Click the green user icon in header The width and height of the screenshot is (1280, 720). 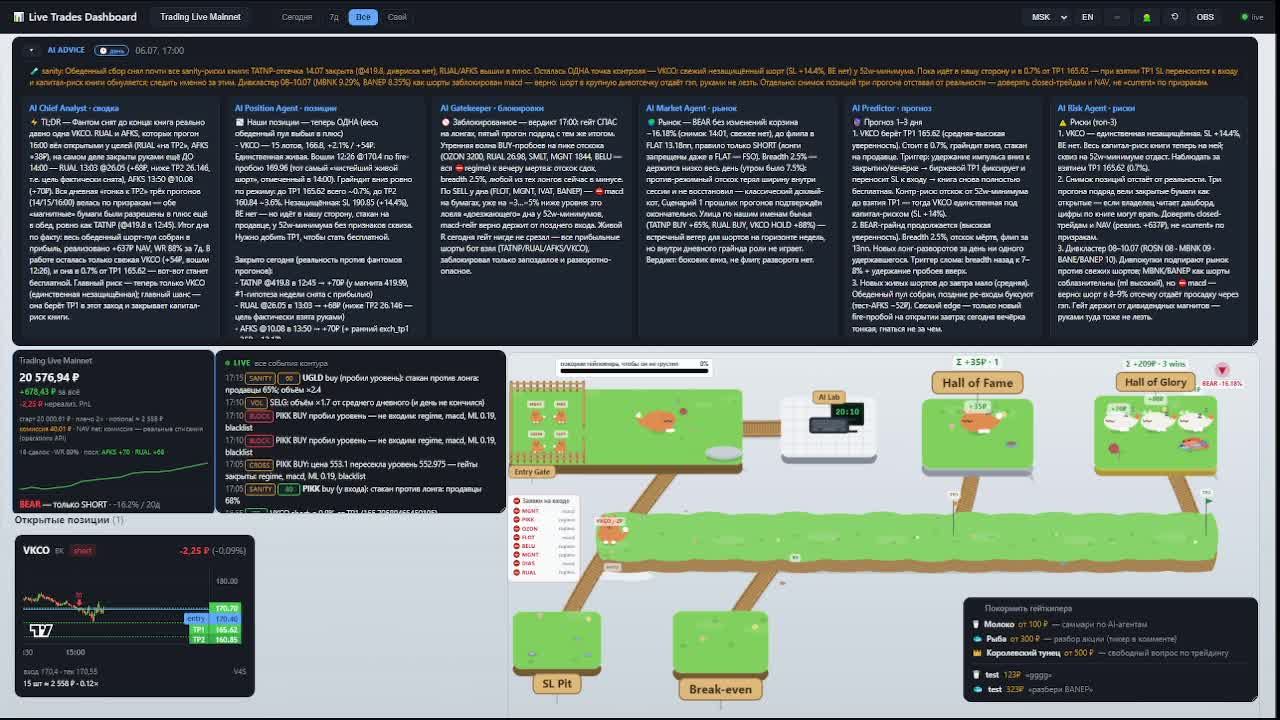click(1146, 17)
